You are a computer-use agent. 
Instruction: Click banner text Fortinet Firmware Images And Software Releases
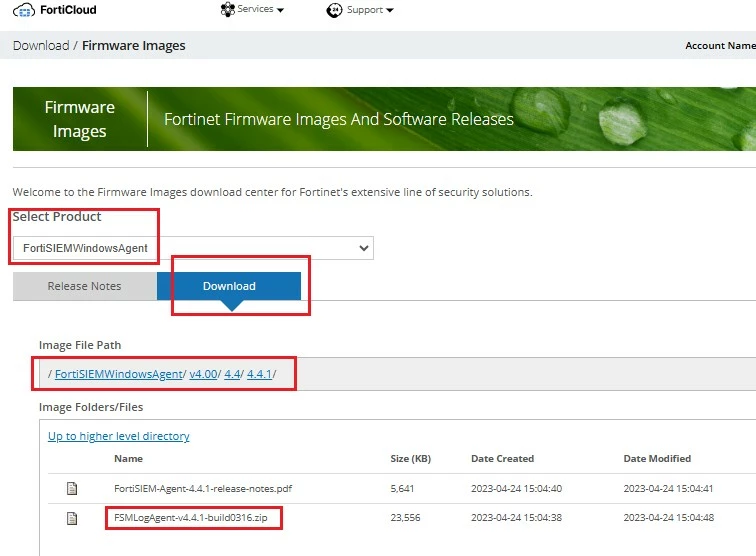[339, 119]
